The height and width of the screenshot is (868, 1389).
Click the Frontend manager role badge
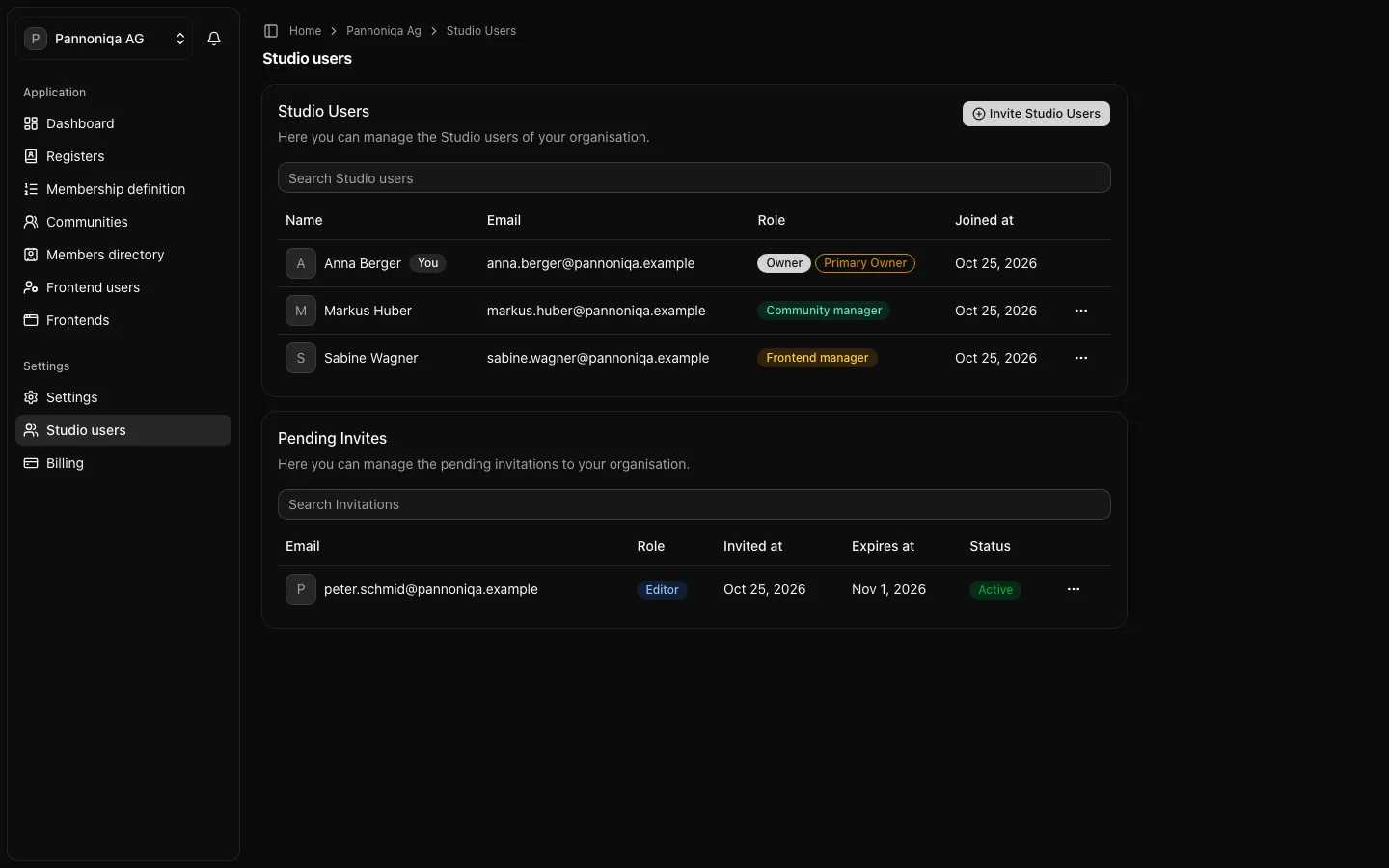(817, 358)
